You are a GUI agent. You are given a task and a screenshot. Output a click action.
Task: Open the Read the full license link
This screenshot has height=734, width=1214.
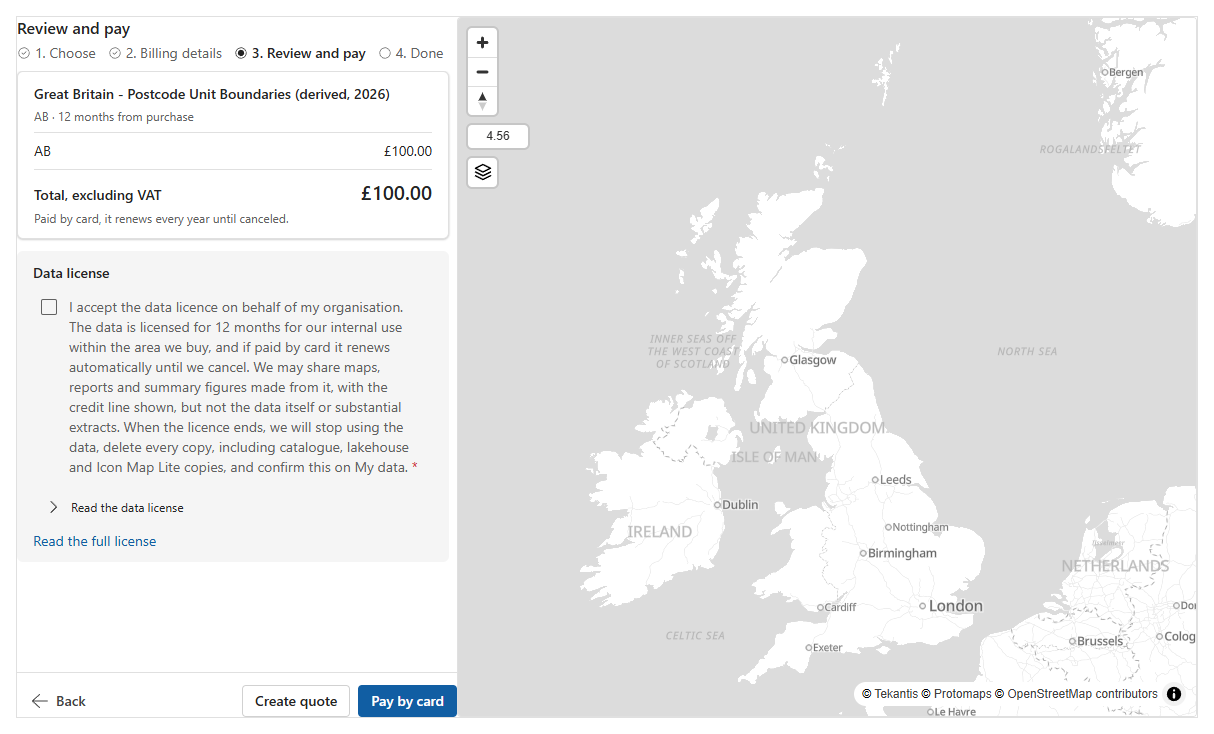(95, 541)
